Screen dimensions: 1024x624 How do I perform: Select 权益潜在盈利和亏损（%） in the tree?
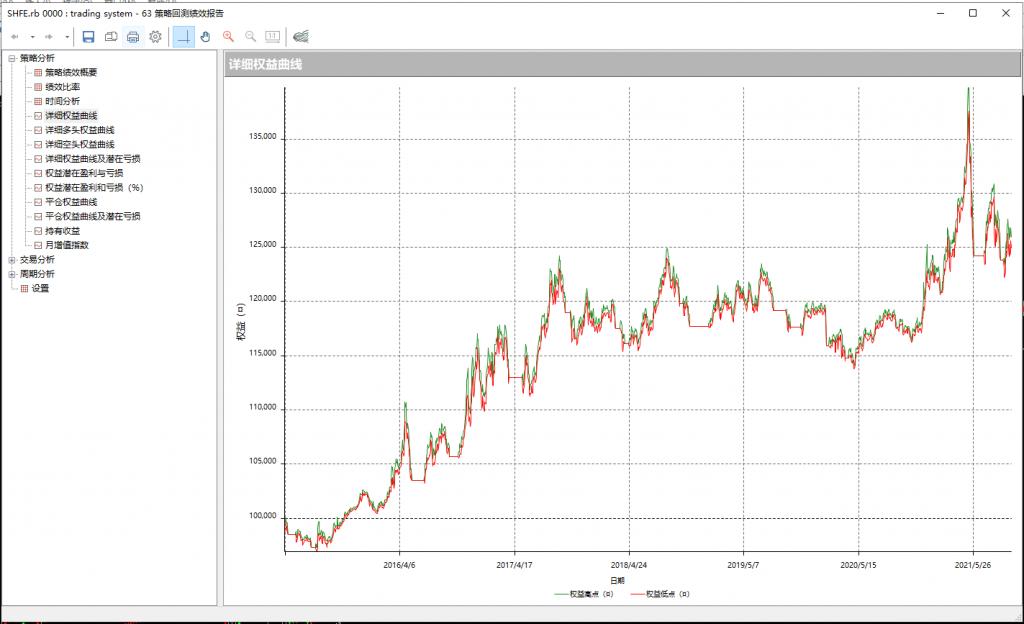click(94, 187)
